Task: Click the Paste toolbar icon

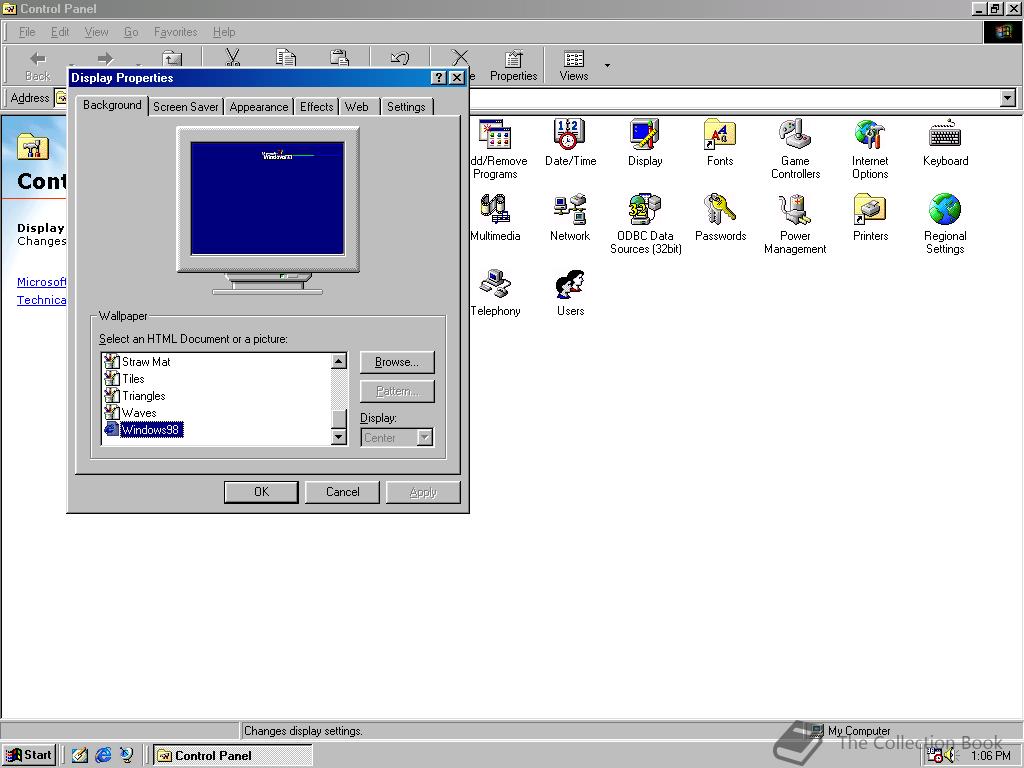Action: click(339, 57)
